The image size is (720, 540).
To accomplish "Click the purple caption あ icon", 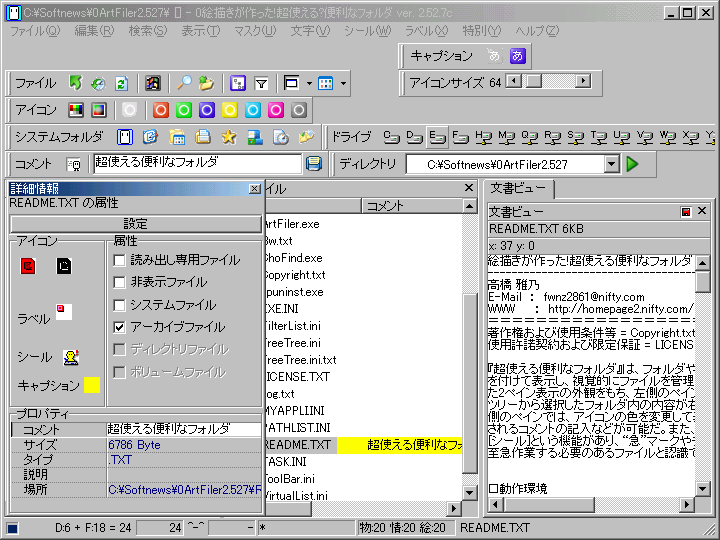I will (x=518, y=56).
